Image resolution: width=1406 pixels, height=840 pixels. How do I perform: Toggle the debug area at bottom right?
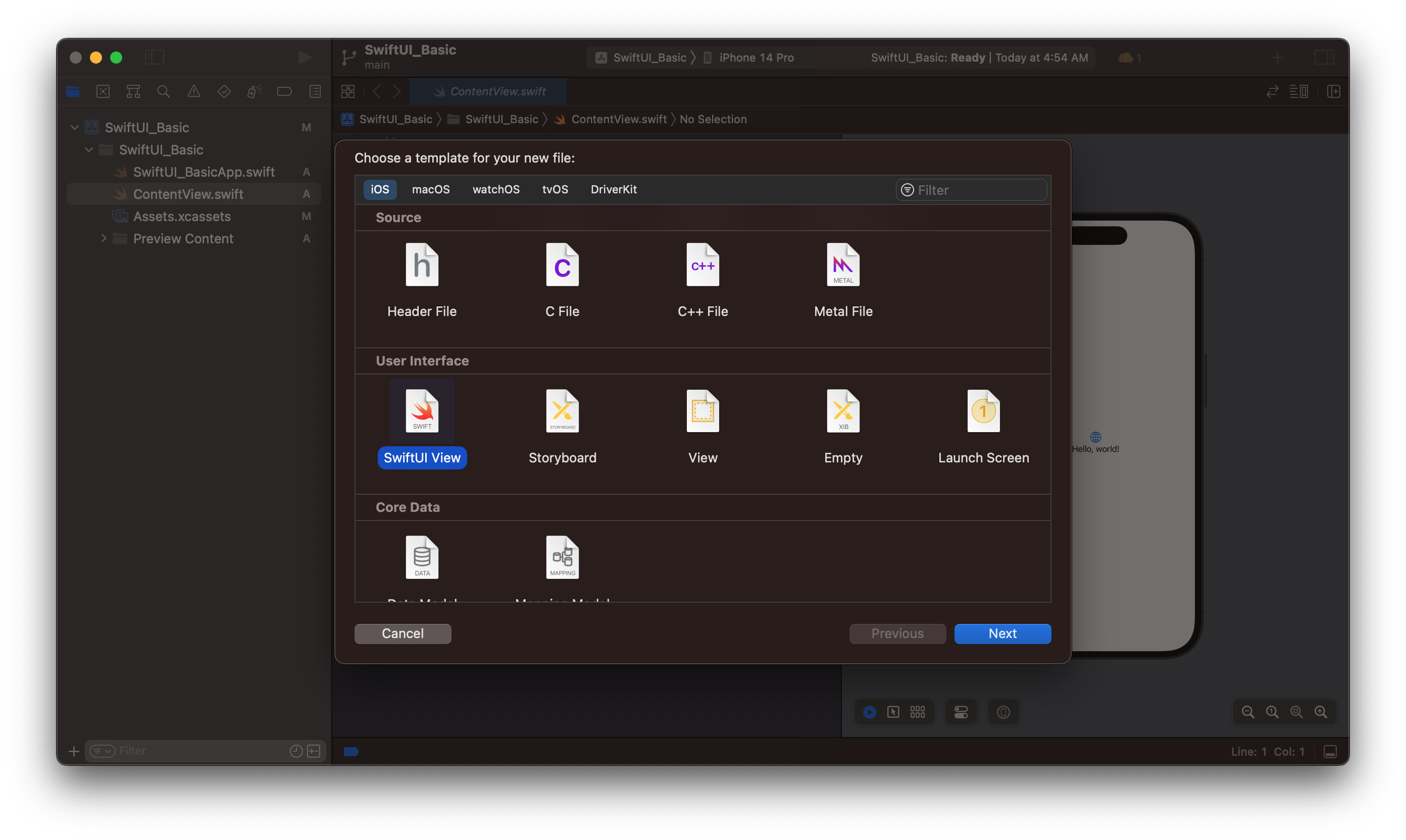tap(1330, 751)
